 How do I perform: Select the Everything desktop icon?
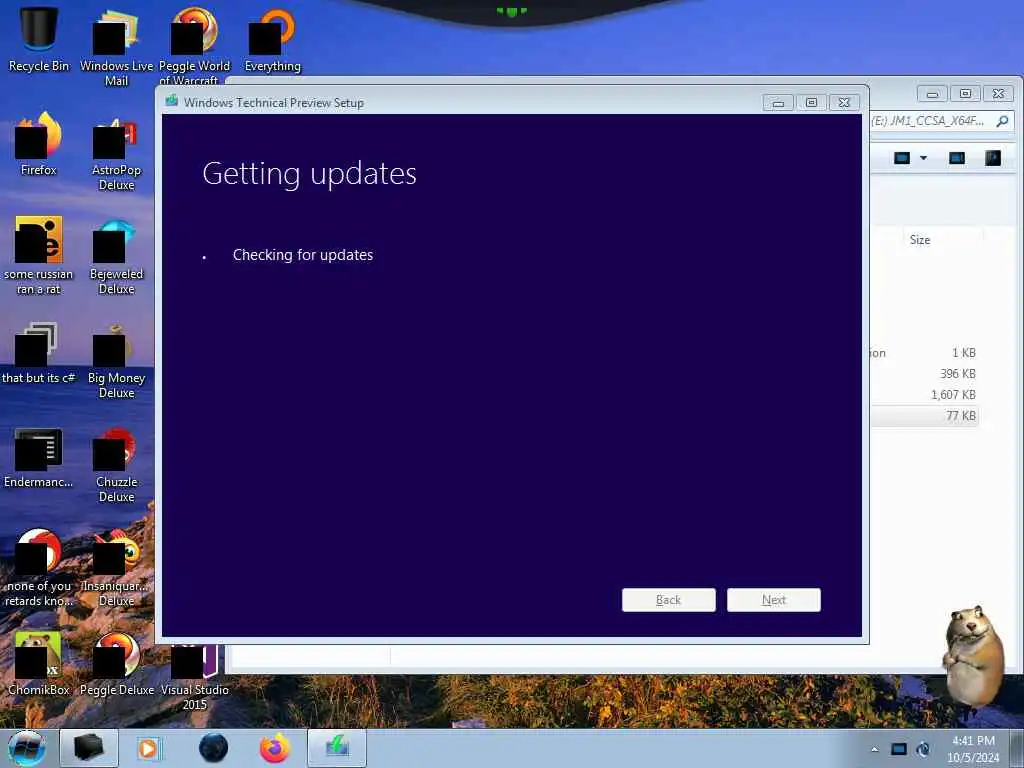(272, 39)
